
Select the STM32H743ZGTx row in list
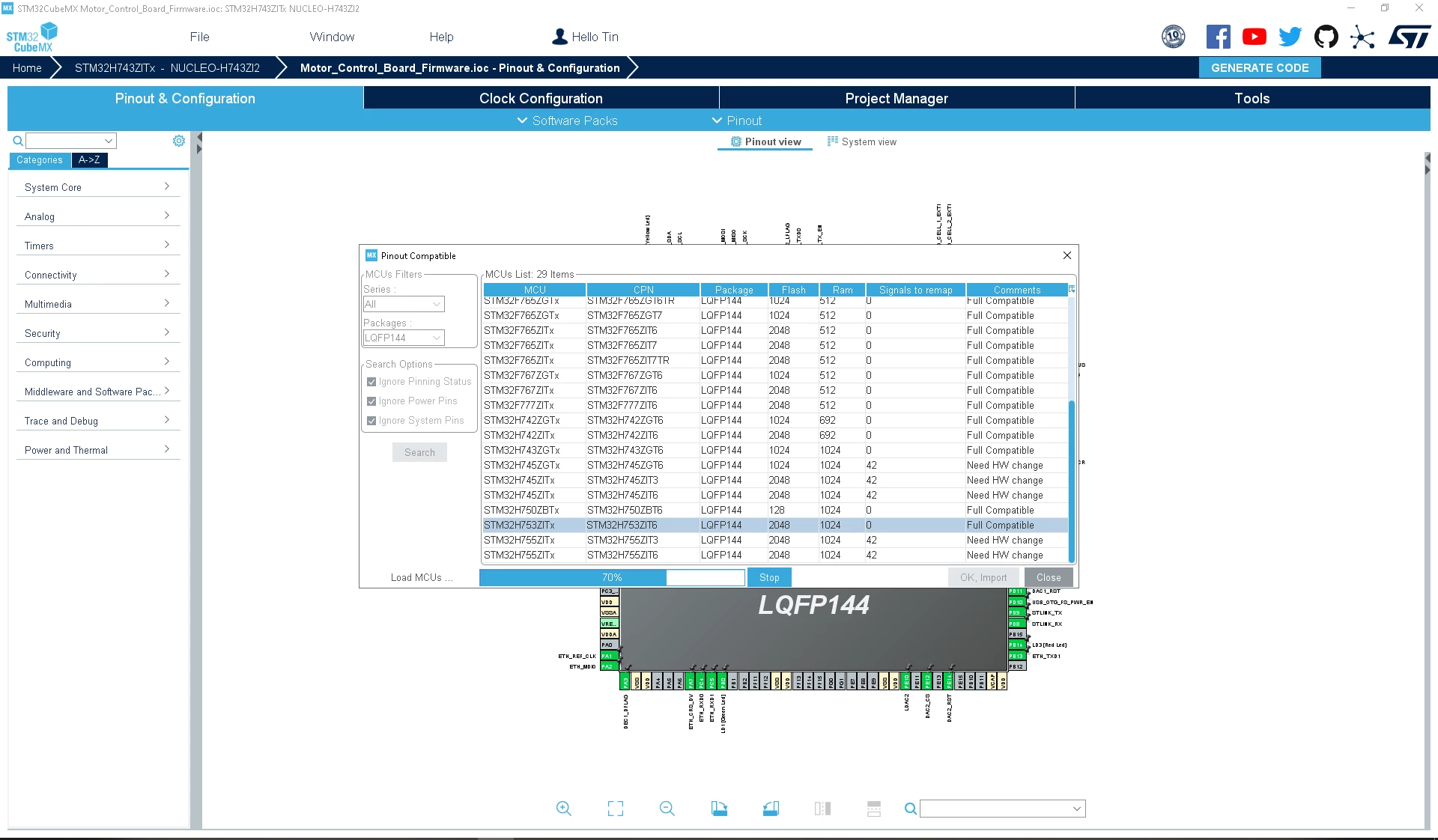click(776, 450)
